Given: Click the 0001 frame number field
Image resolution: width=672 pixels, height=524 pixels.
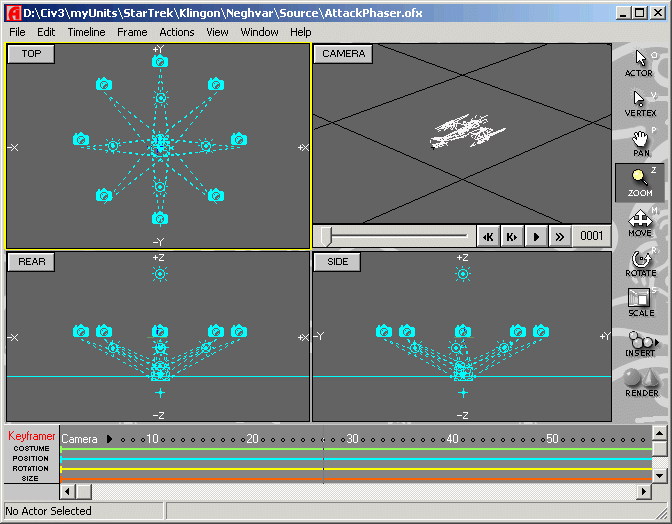Looking at the screenshot, I should click(x=591, y=236).
